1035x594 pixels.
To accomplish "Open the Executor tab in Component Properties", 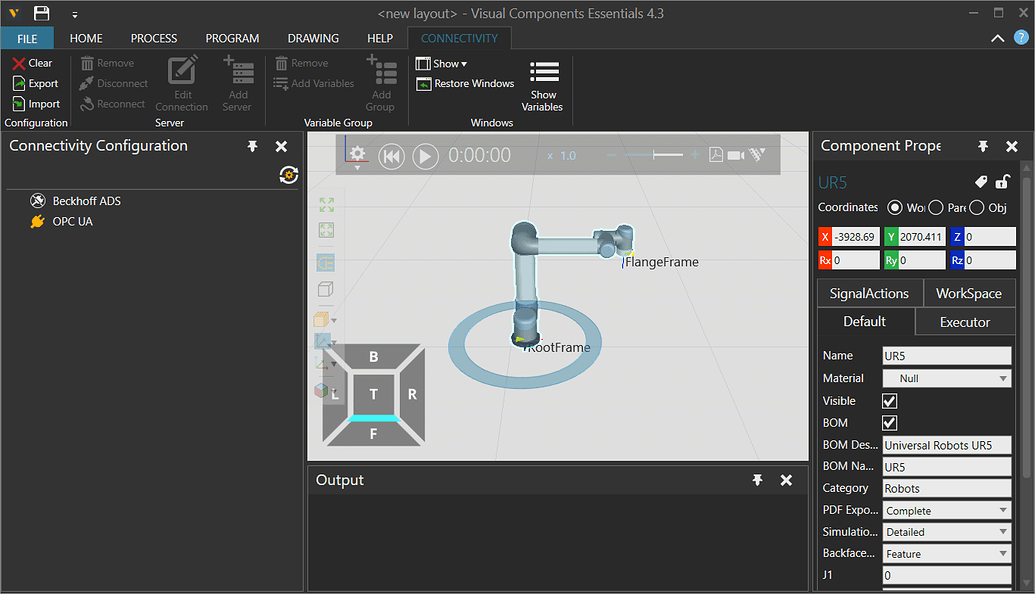I will click(963, 321).
